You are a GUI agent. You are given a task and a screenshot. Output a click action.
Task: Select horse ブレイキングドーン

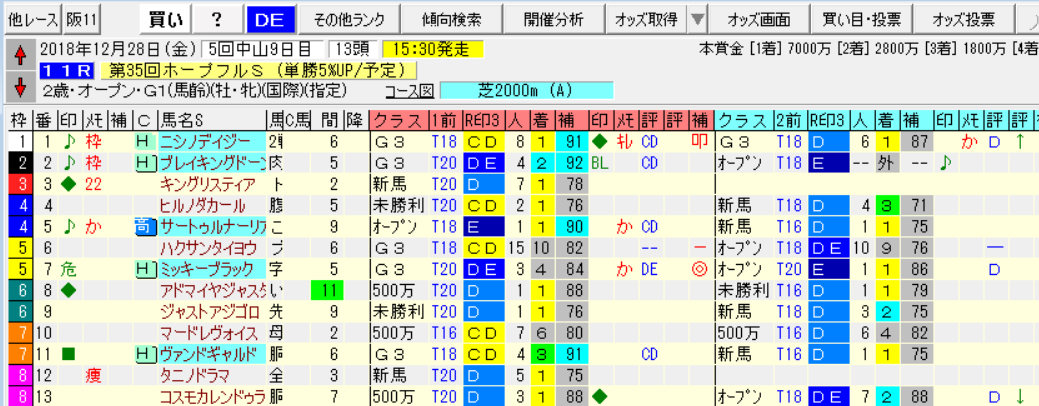point(211,162)
